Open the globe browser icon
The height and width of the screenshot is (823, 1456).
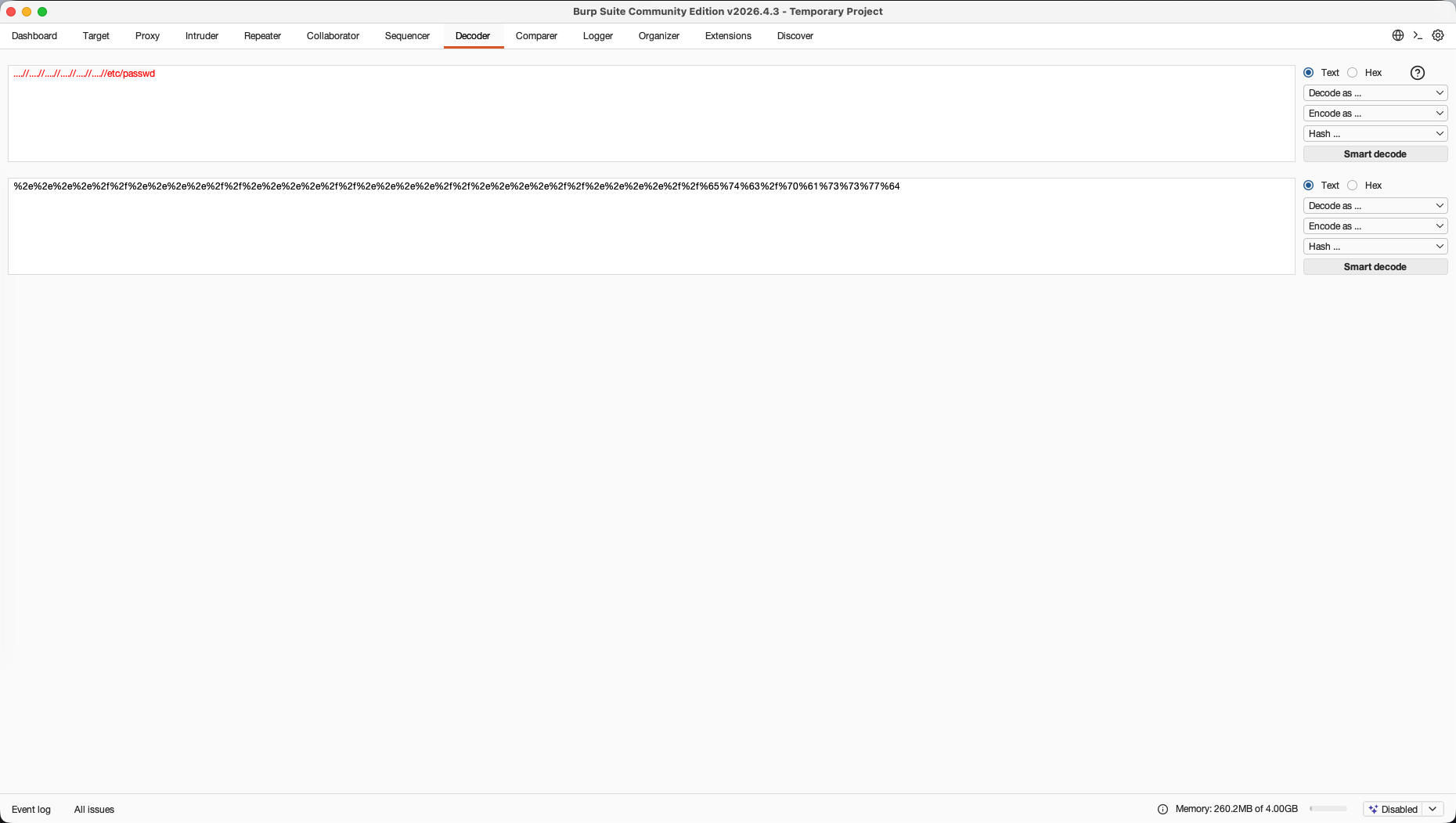tap(1397, 35)
